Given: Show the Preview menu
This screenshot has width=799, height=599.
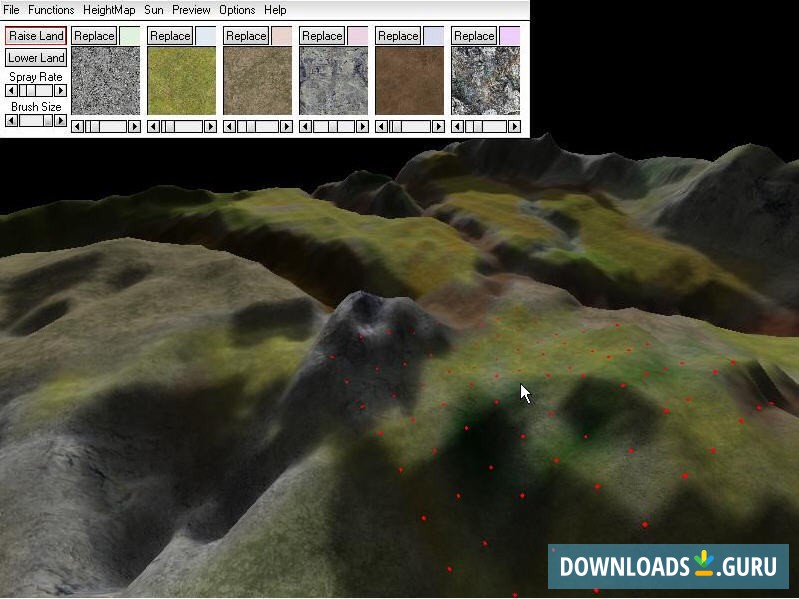Looking at the screenshot, I should pyautogui.click(x=191, y=10).
